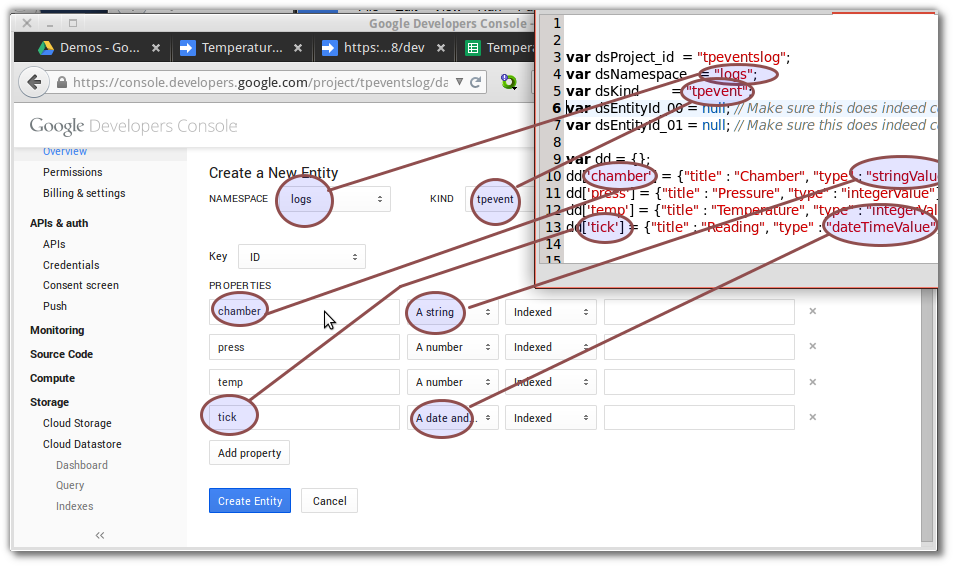Click the tick property name field
954x567 pixels.
point(304,417)
